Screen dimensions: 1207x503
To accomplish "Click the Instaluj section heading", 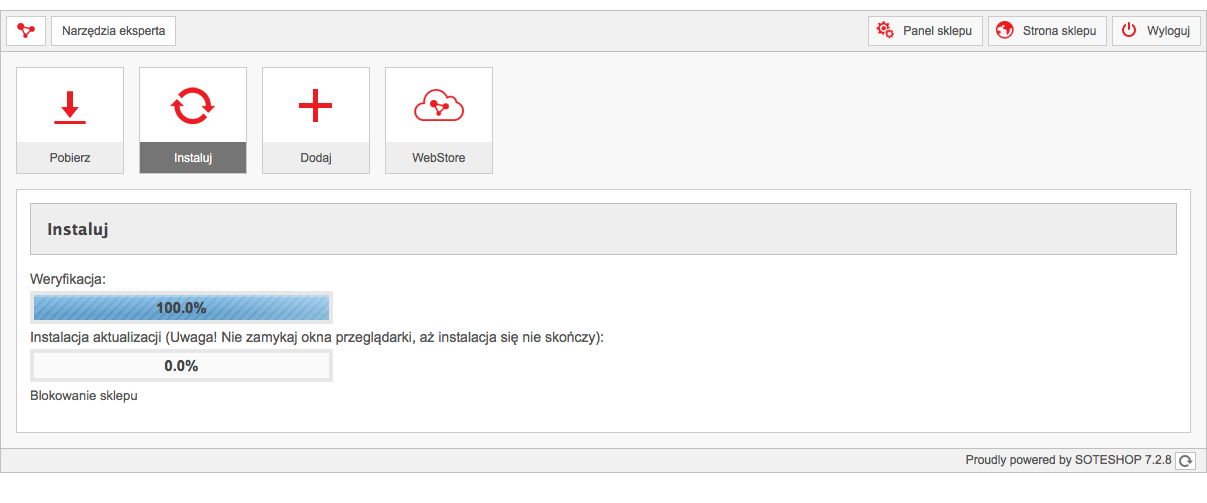I will click(x=78, y=230).
